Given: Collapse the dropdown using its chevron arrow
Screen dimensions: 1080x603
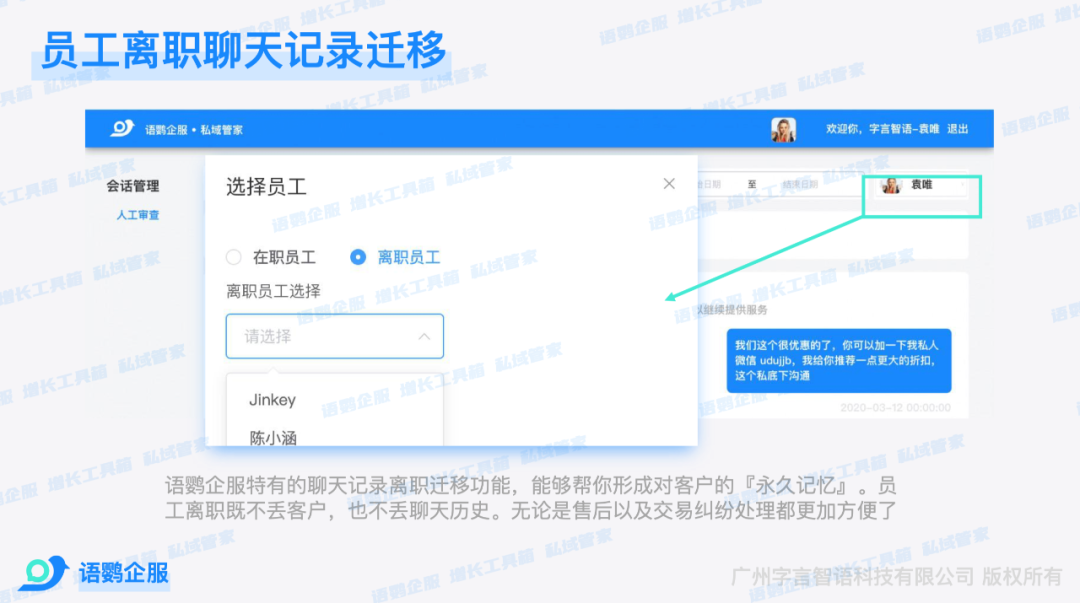Looking at the screenshot, I should 424,337.
